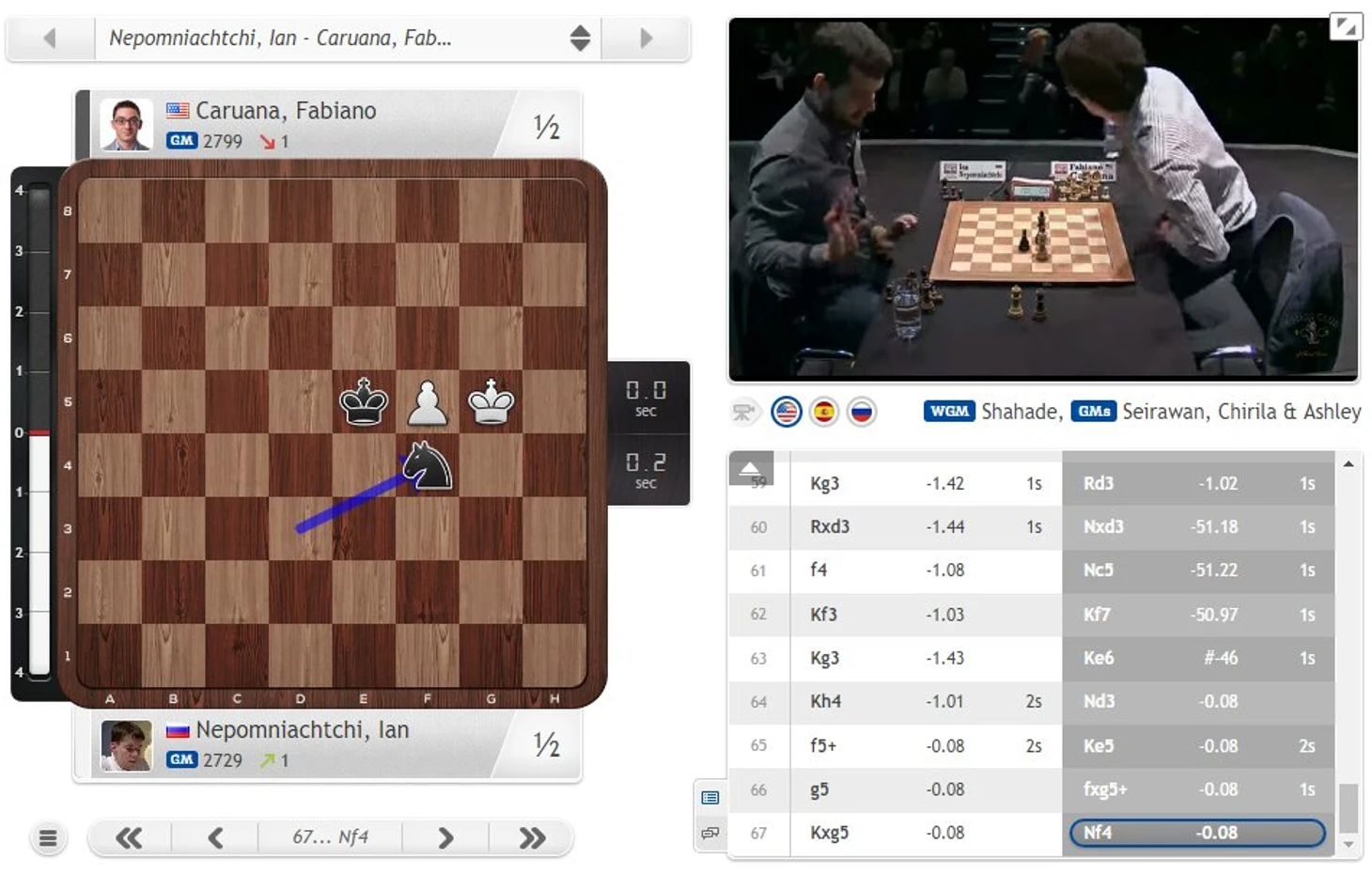Screen dimensions: 1372x876
Task: Collapse move list using the up-arrow expander
Action: [x=750, y=467]
